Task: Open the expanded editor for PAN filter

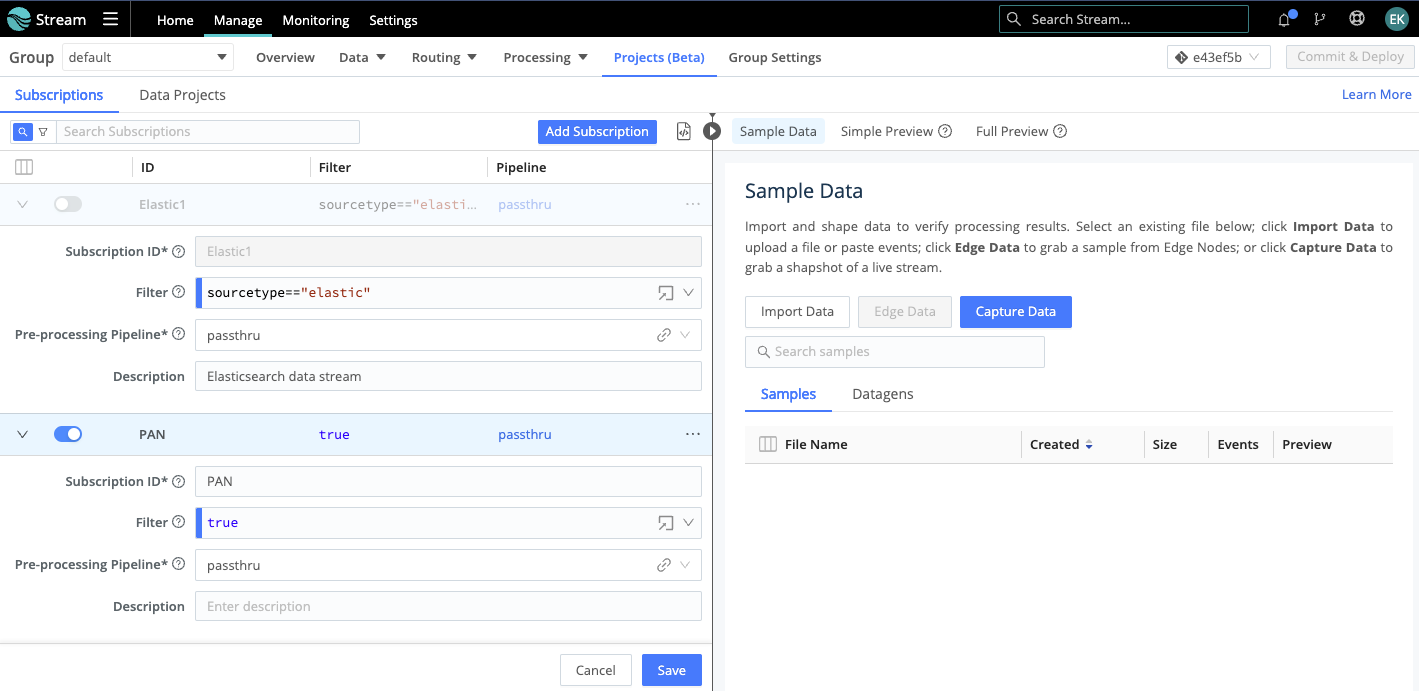Action: 665,523
